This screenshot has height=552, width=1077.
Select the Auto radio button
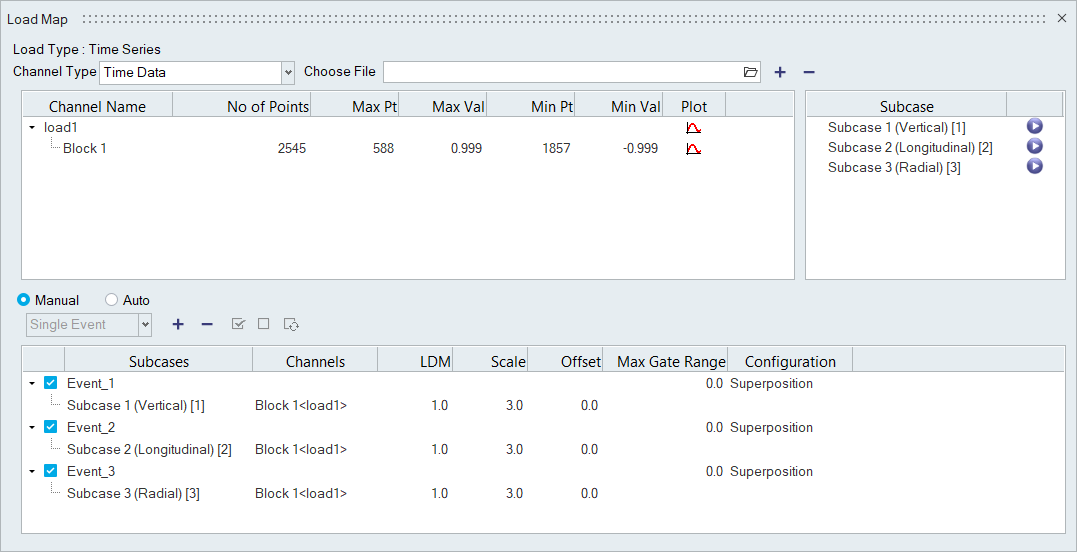tap(111, 300)
